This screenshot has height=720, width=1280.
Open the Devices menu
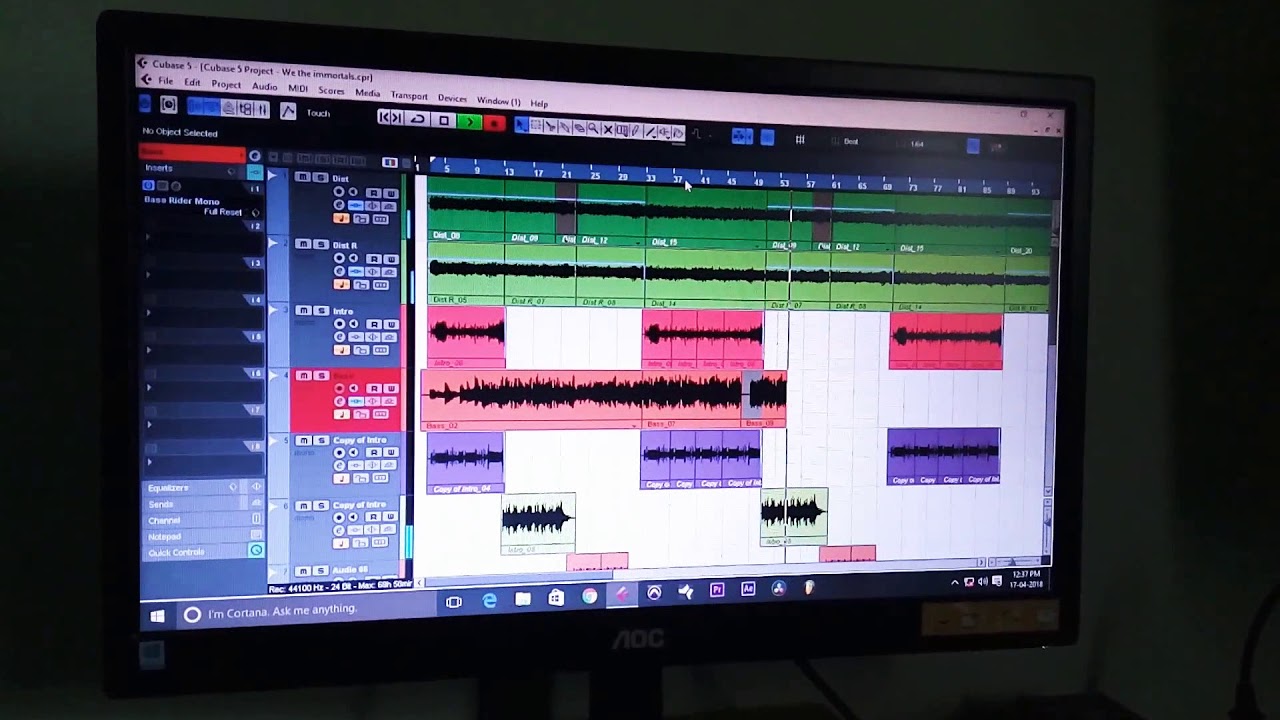tap(452, 98)
